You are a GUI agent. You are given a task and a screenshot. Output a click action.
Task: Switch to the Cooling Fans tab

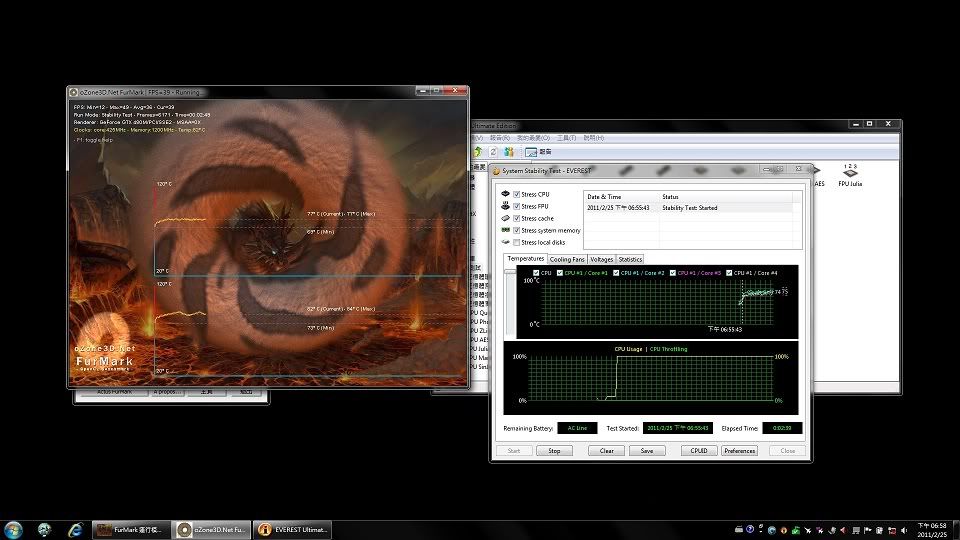pyautogui.click(x=567, y=260)
